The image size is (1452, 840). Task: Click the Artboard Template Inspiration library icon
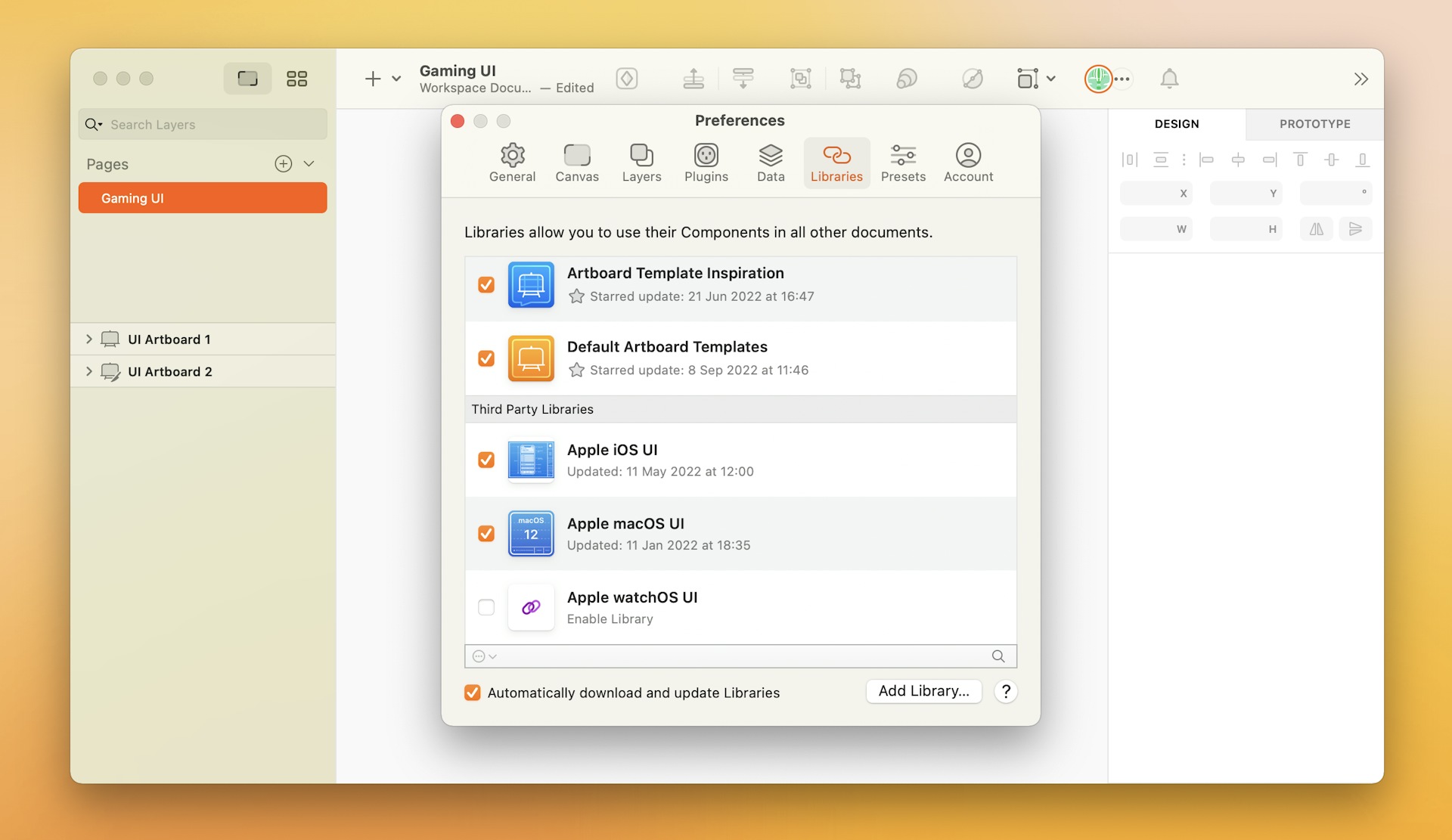point(531,284)
